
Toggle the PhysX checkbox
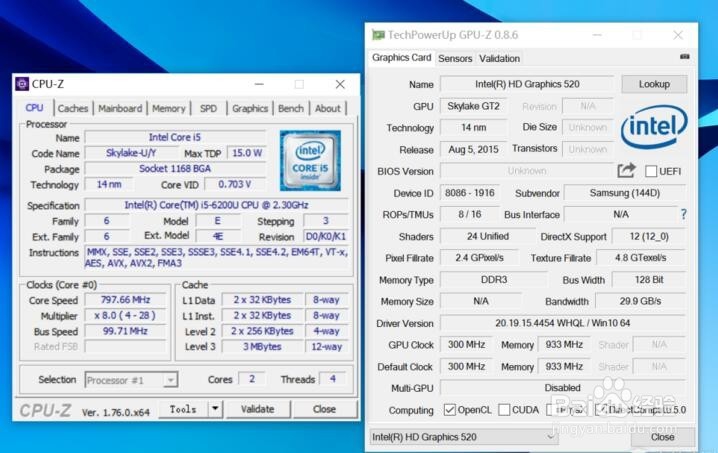click(x=551, y=410)
